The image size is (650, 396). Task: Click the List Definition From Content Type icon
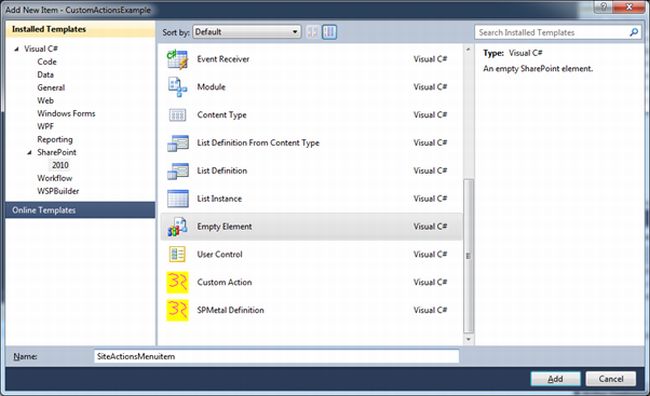click(178, 143)
